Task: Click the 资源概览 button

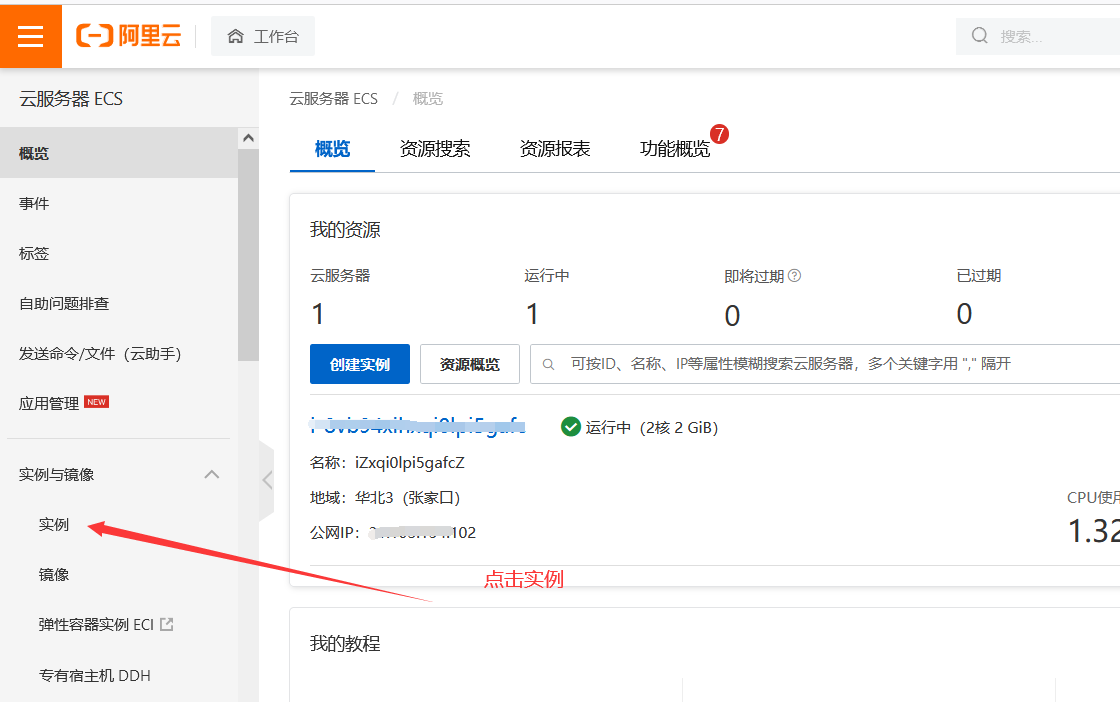Action: pos(470,364)
